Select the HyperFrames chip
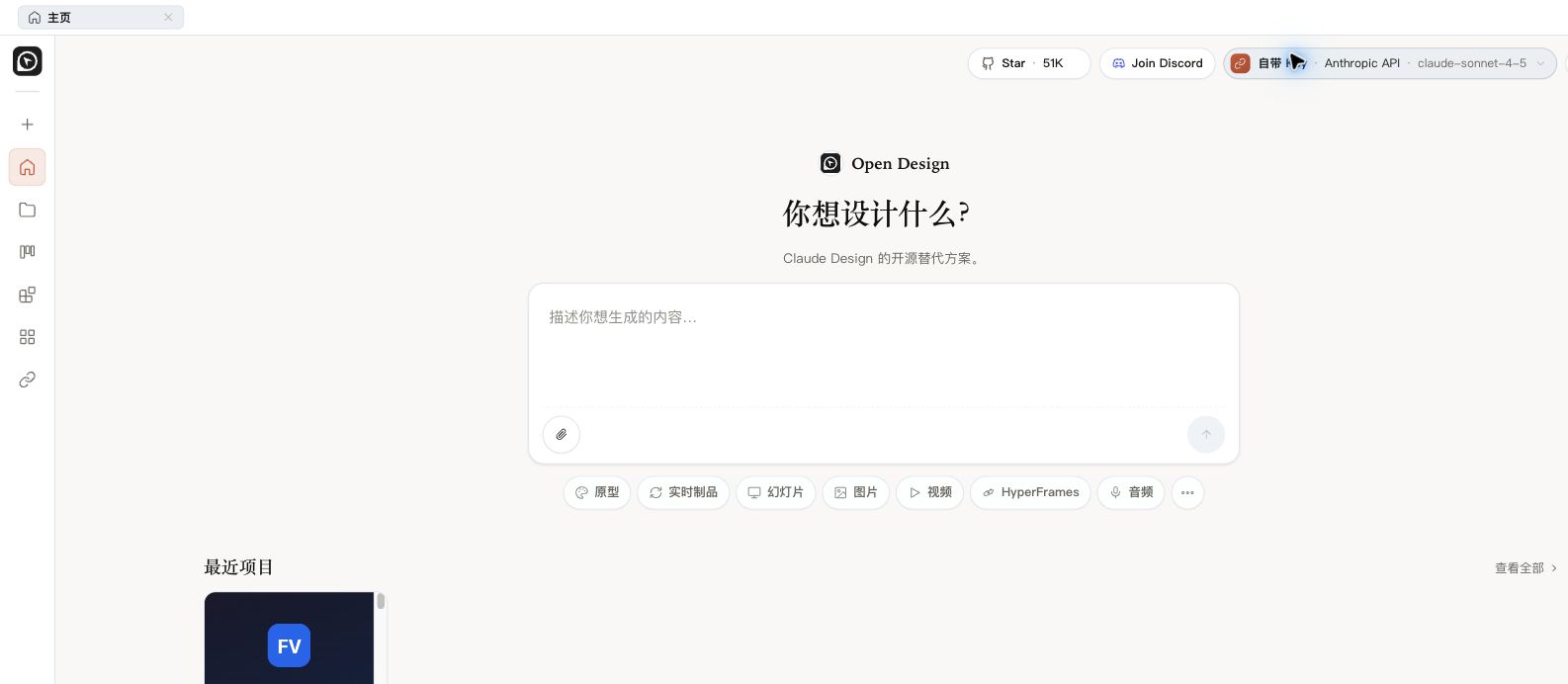The width and height of the screenshot is (1568, 684). tap(1030, 492)
